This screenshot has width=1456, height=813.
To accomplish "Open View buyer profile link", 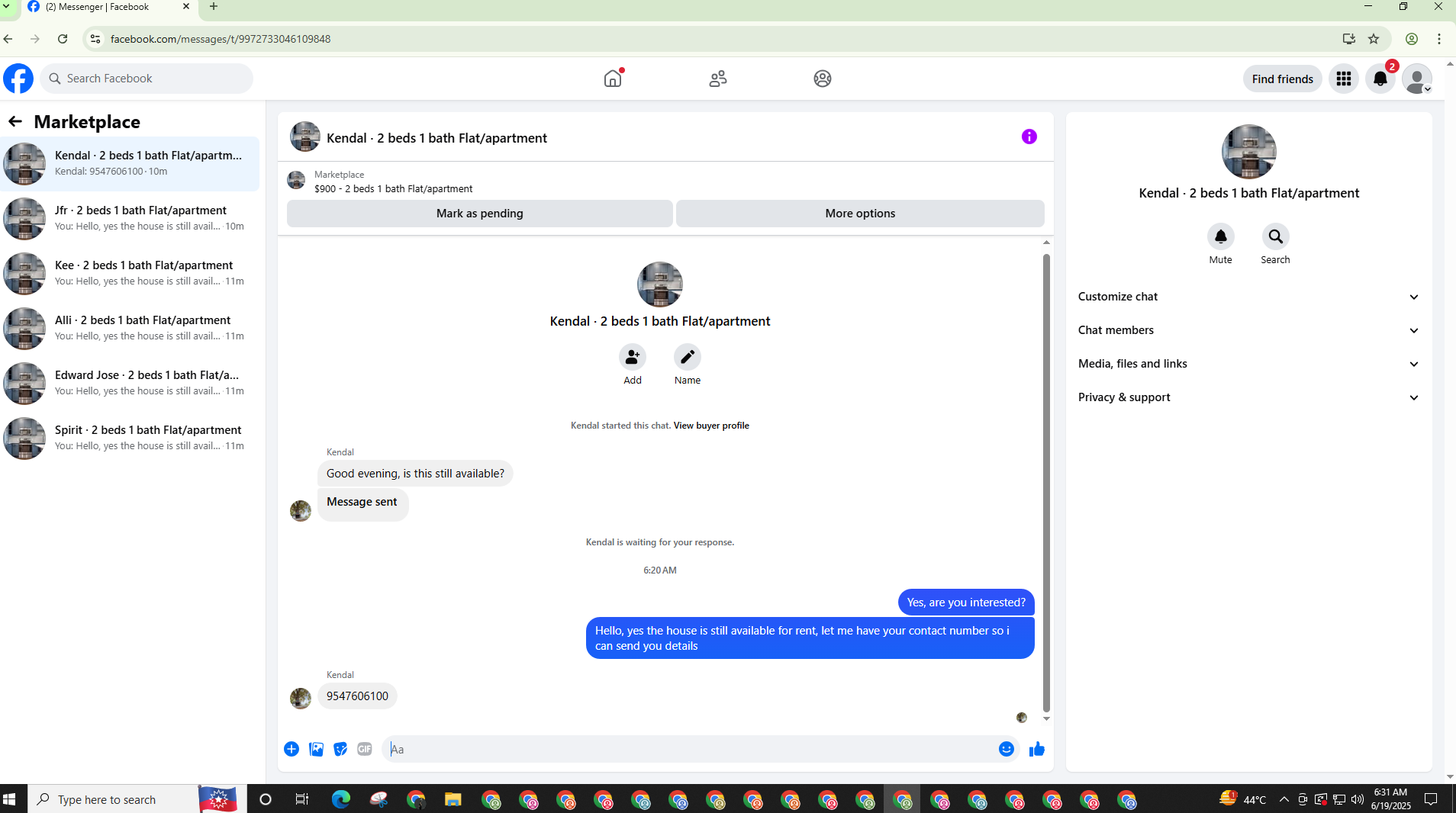I will pos(711,426).
